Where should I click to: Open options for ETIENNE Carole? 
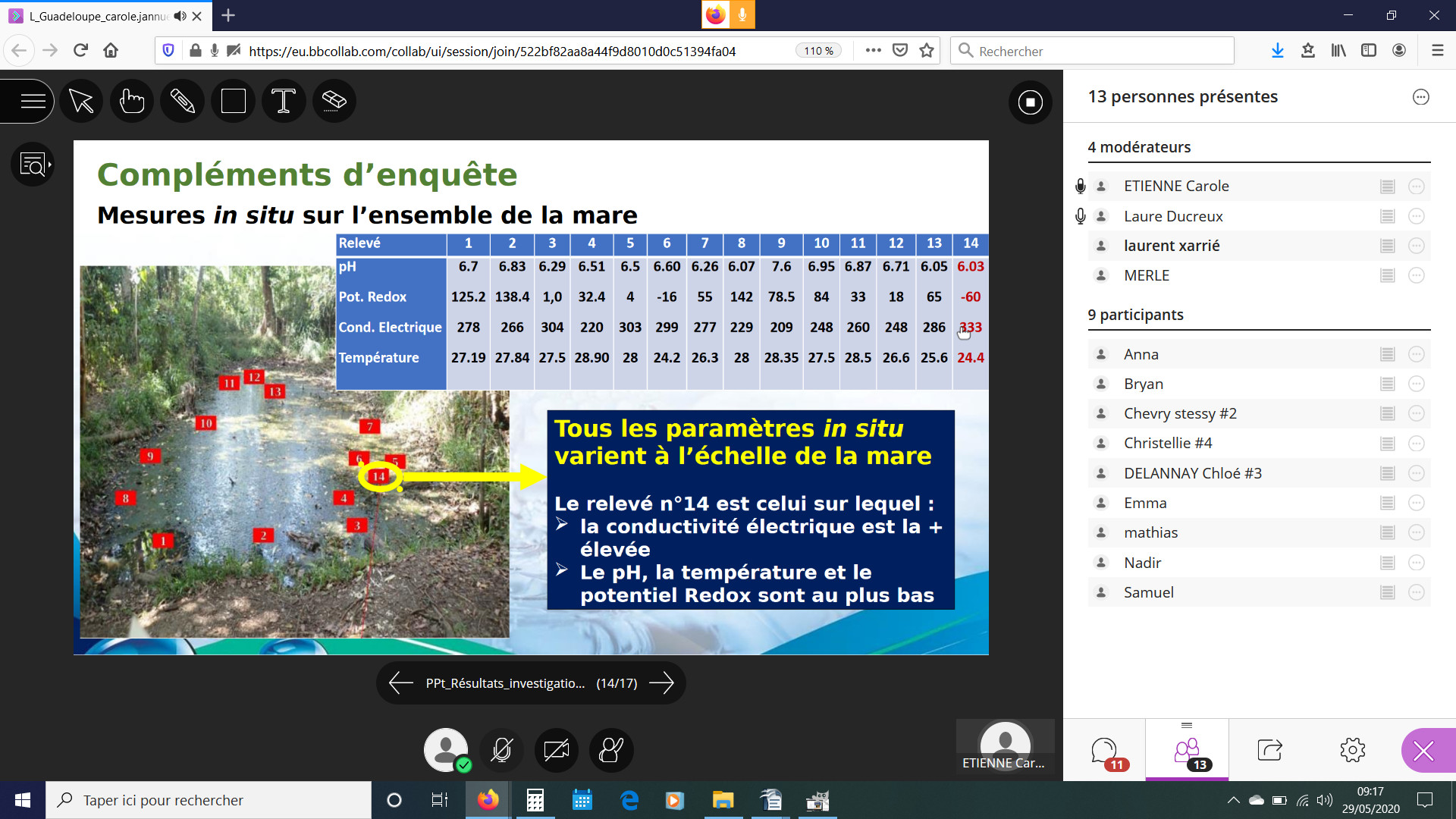pos(1416,187)
